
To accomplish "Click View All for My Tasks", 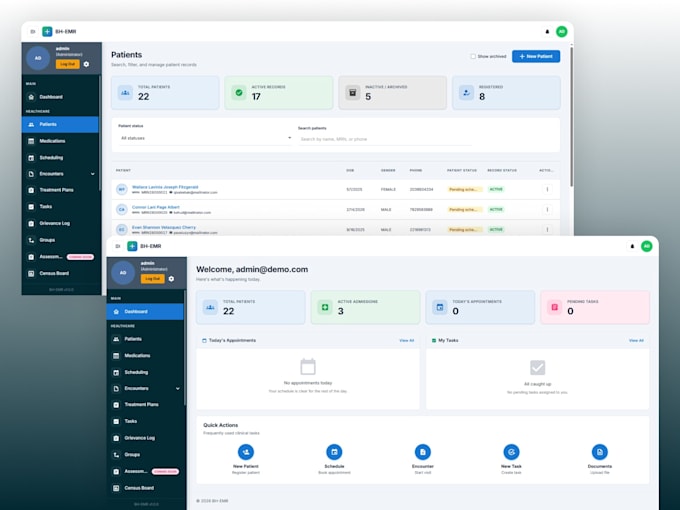I will click(x=636, y=341).
